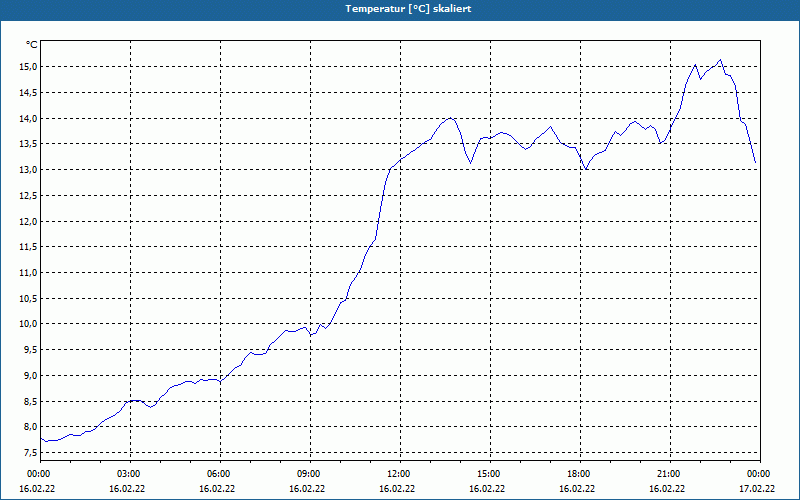This screenshot has width=800, height=500.
Task: Click the 10,0 y-axis label
Action: point(28,324)
